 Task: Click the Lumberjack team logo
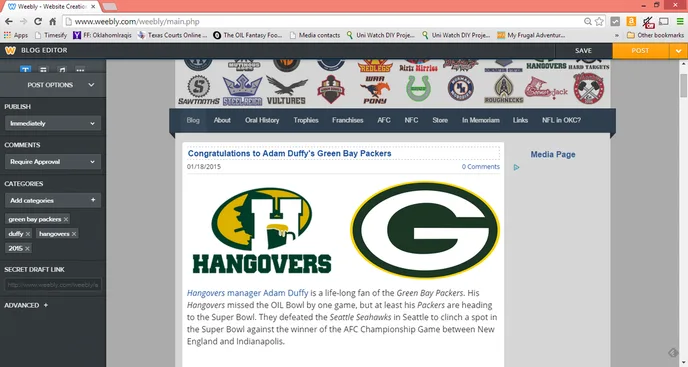coord(546,89)
